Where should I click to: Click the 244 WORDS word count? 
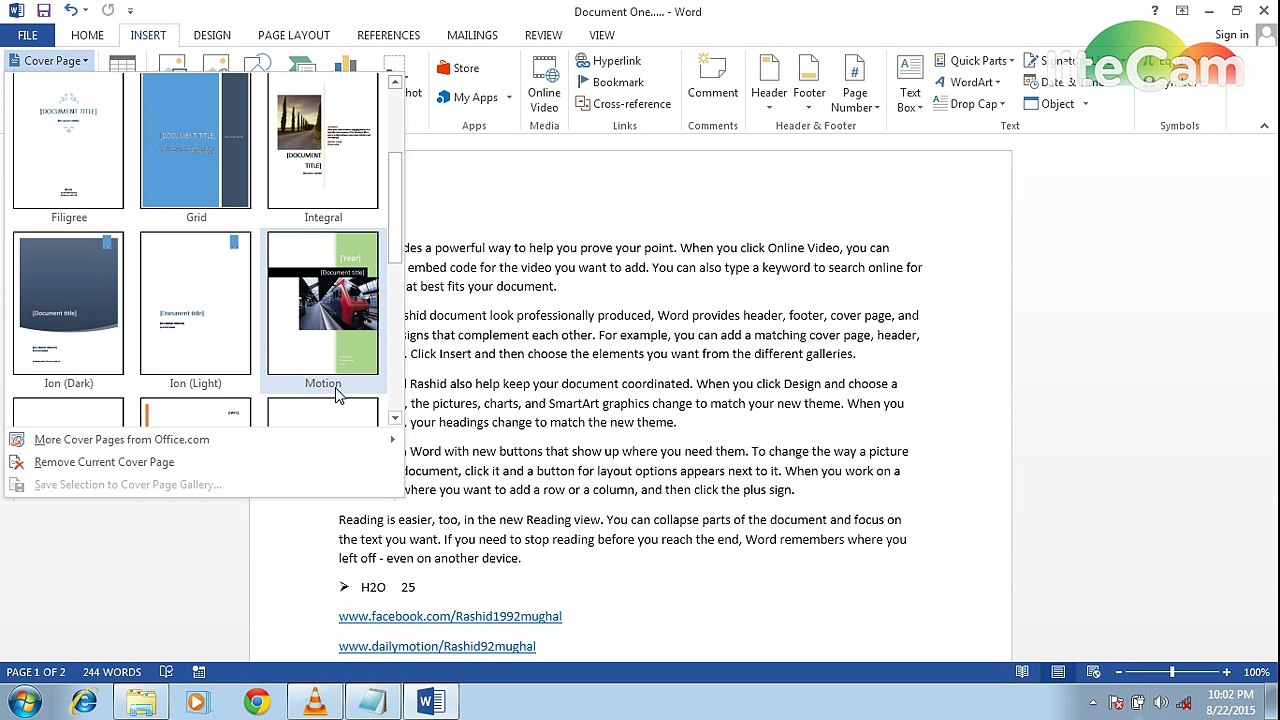pyautogui.click(x=112, y=672)
